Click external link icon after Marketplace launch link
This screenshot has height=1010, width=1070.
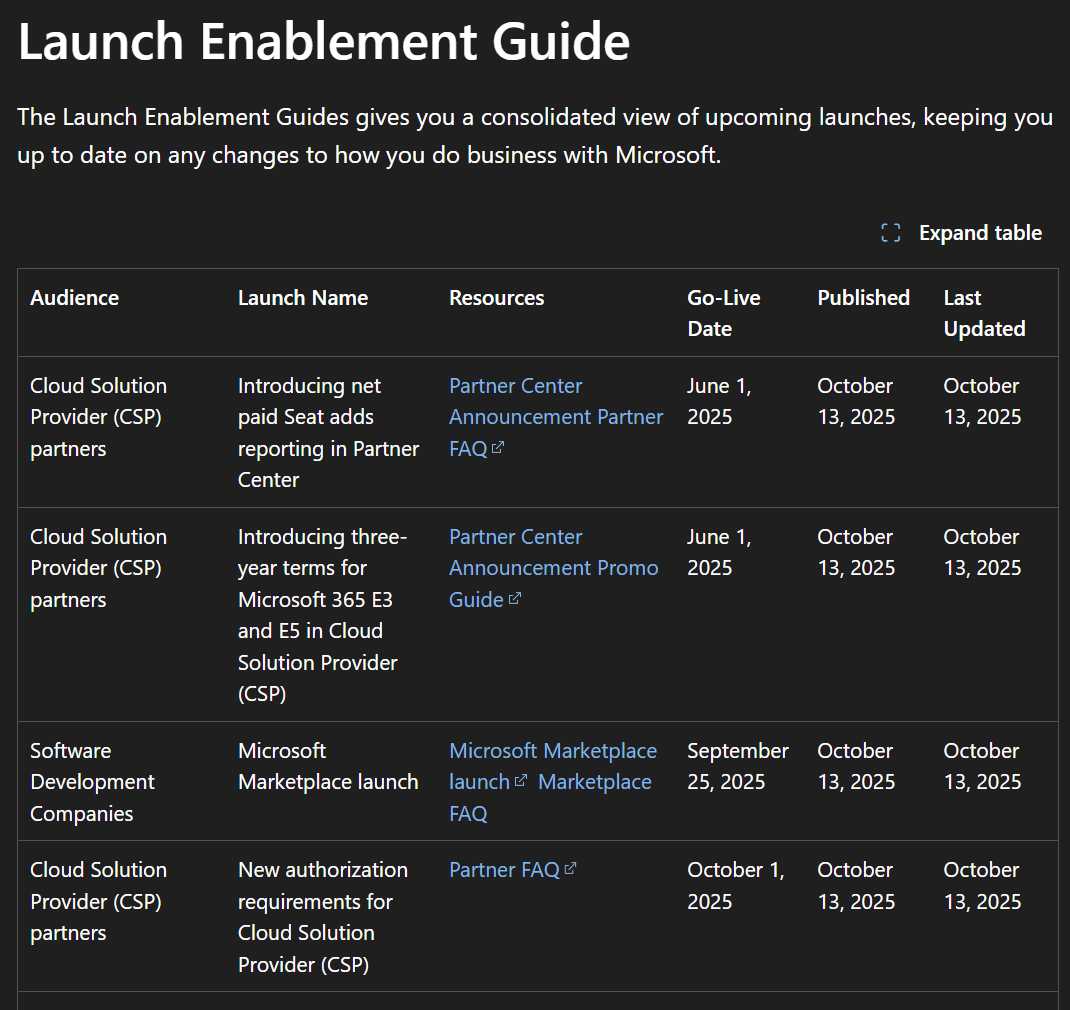click(521, 780)
